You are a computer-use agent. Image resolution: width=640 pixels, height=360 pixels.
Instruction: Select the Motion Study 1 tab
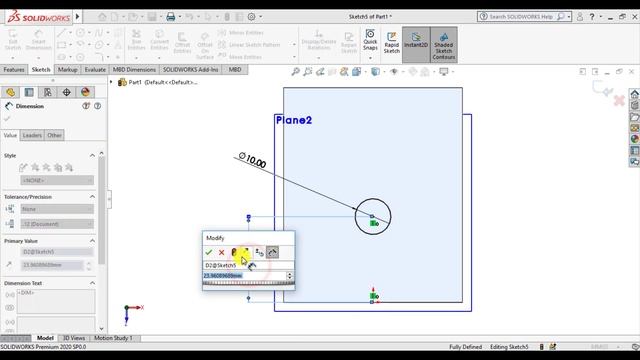pos(113,338)
